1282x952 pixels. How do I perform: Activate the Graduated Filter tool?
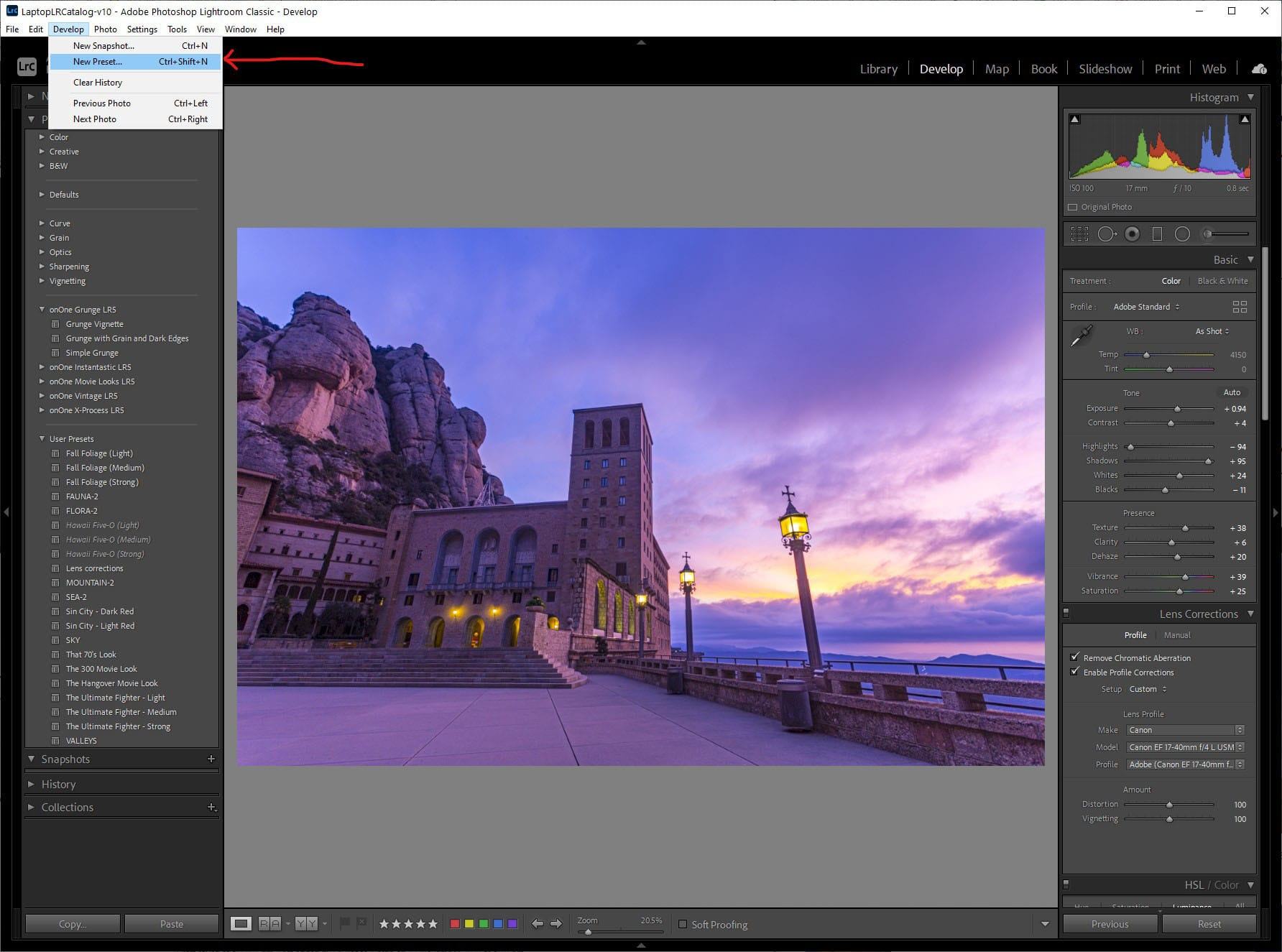pos(1157,234)
